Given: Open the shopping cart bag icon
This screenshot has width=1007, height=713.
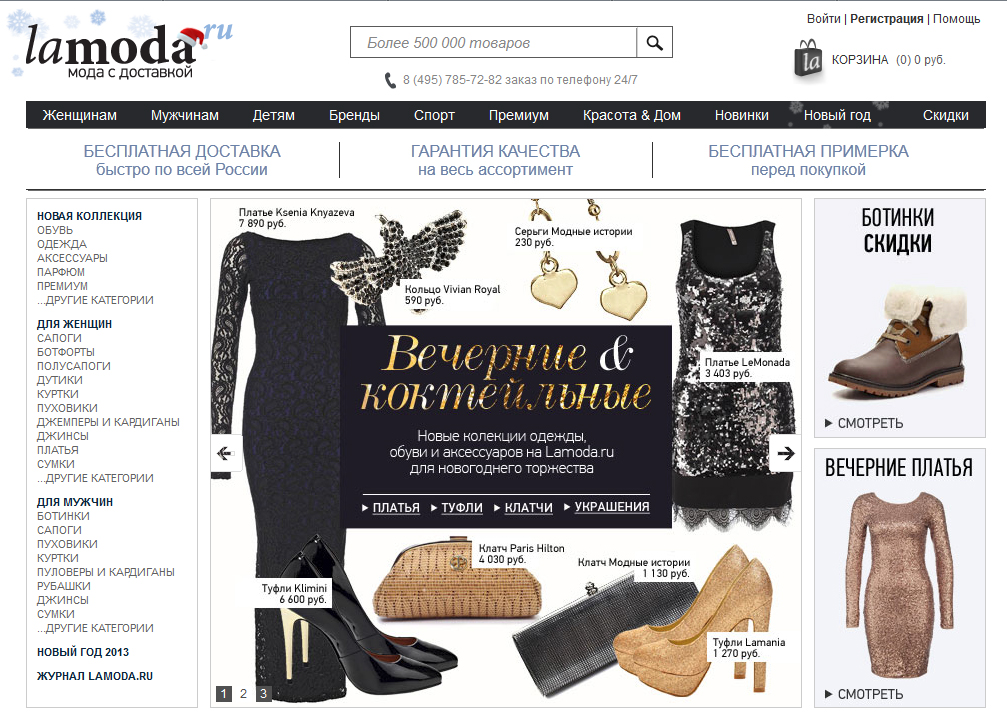Looking at the screenshot, I should pos(809,60).
